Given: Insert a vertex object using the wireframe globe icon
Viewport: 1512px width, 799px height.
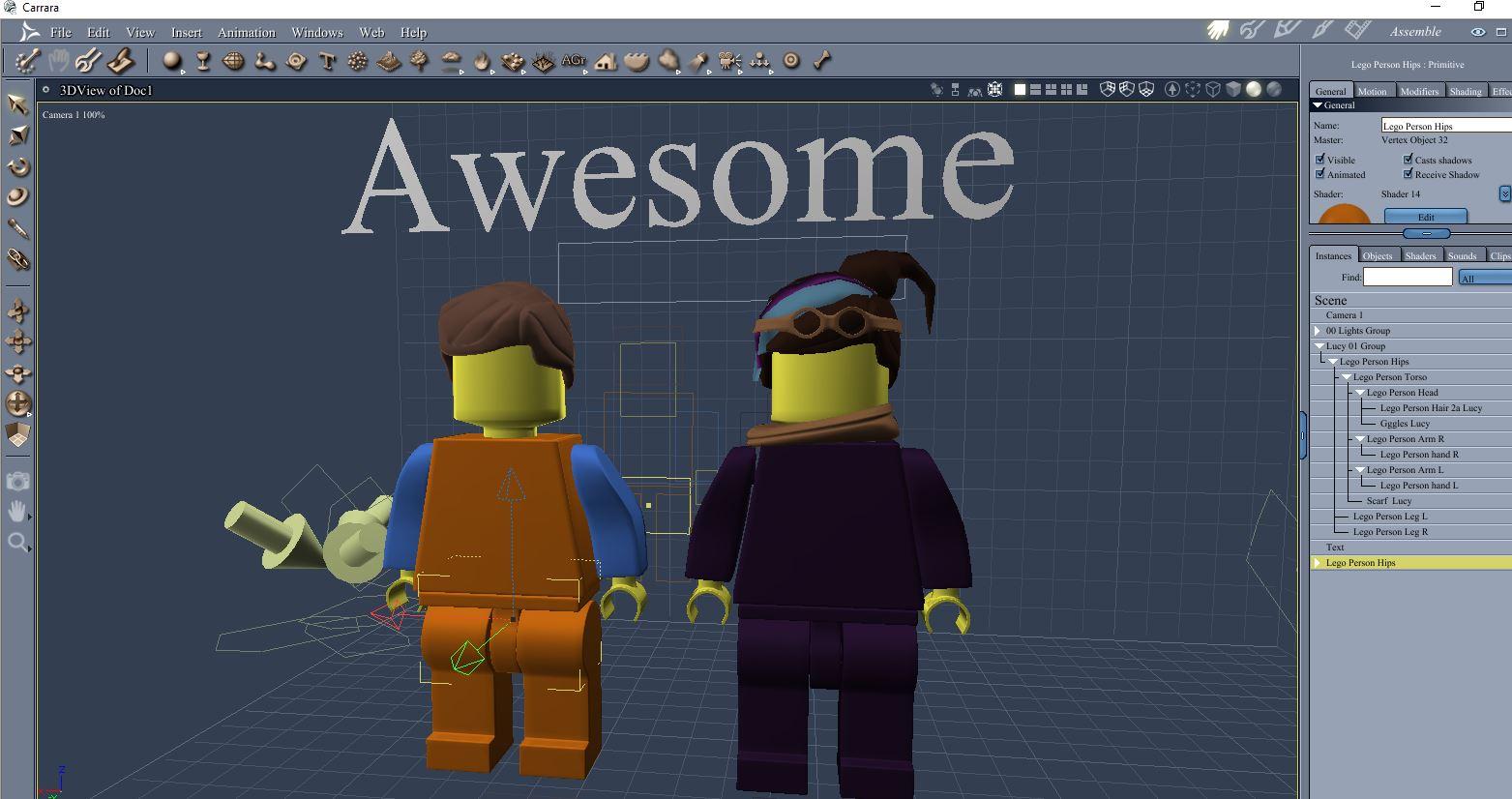Looking at the screenshot, I should point(233,61).
